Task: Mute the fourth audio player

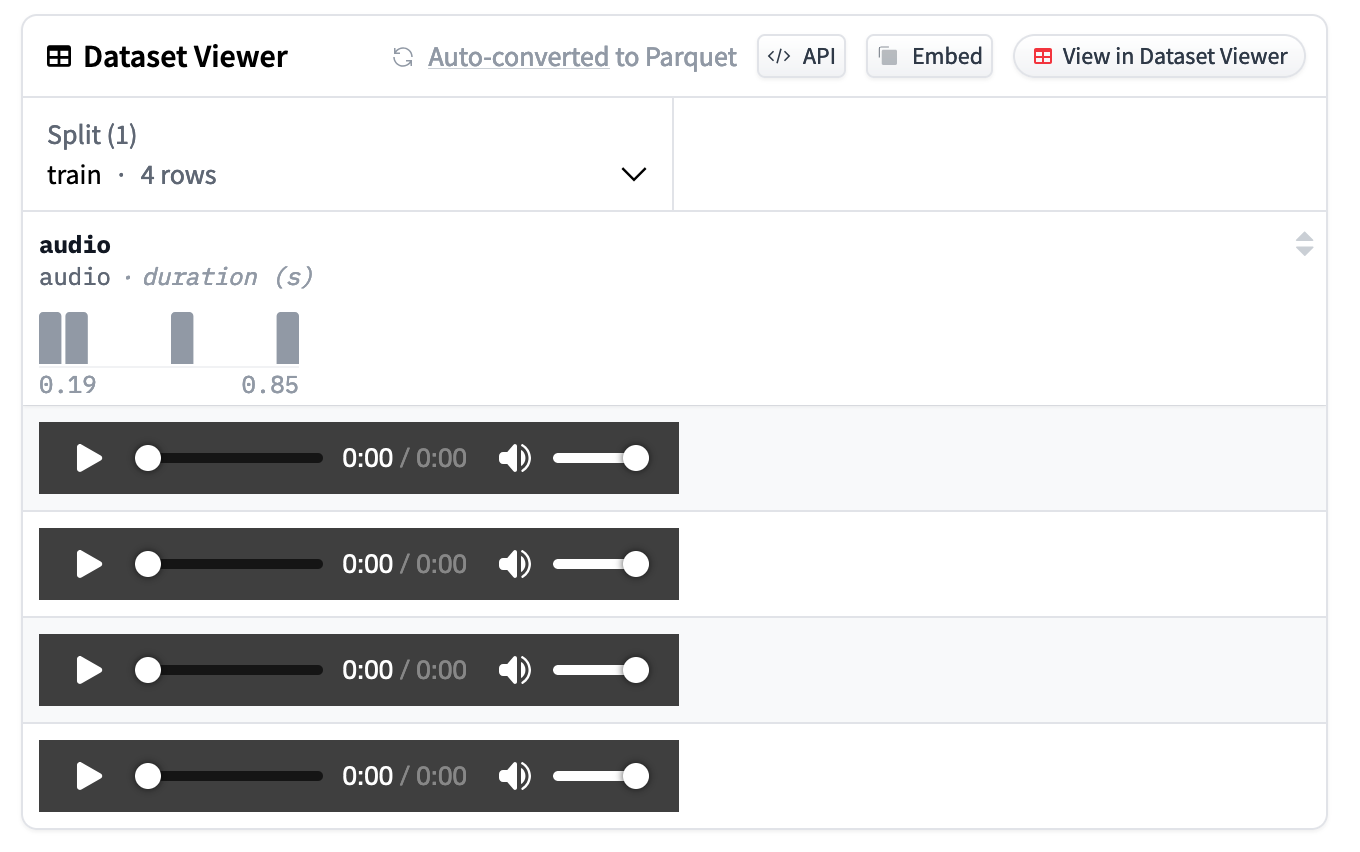Action: click(515, 776)
